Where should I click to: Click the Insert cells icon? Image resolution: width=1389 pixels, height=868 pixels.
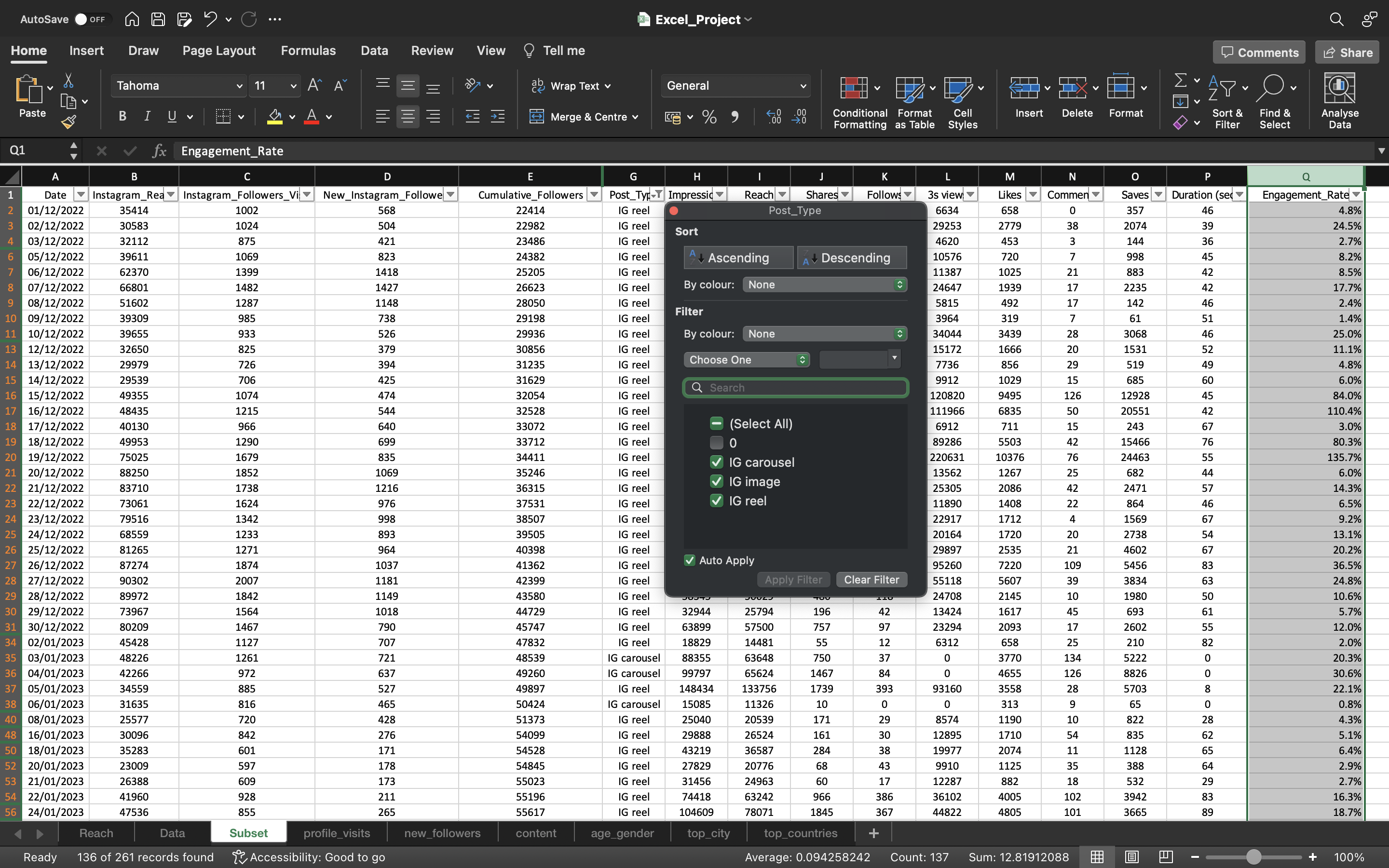[1024, 88]
